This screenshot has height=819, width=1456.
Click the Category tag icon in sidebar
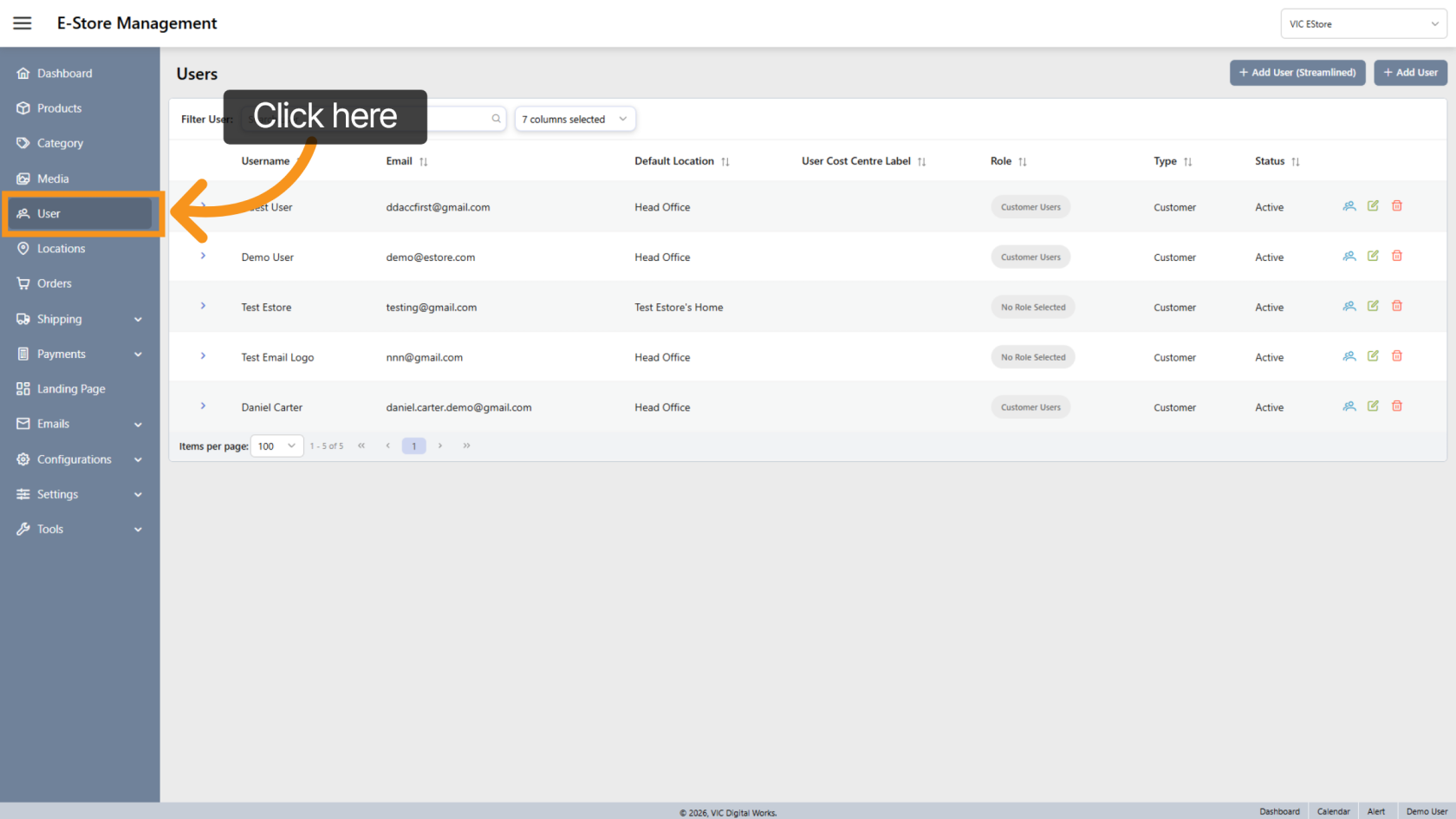coord(23,143)
